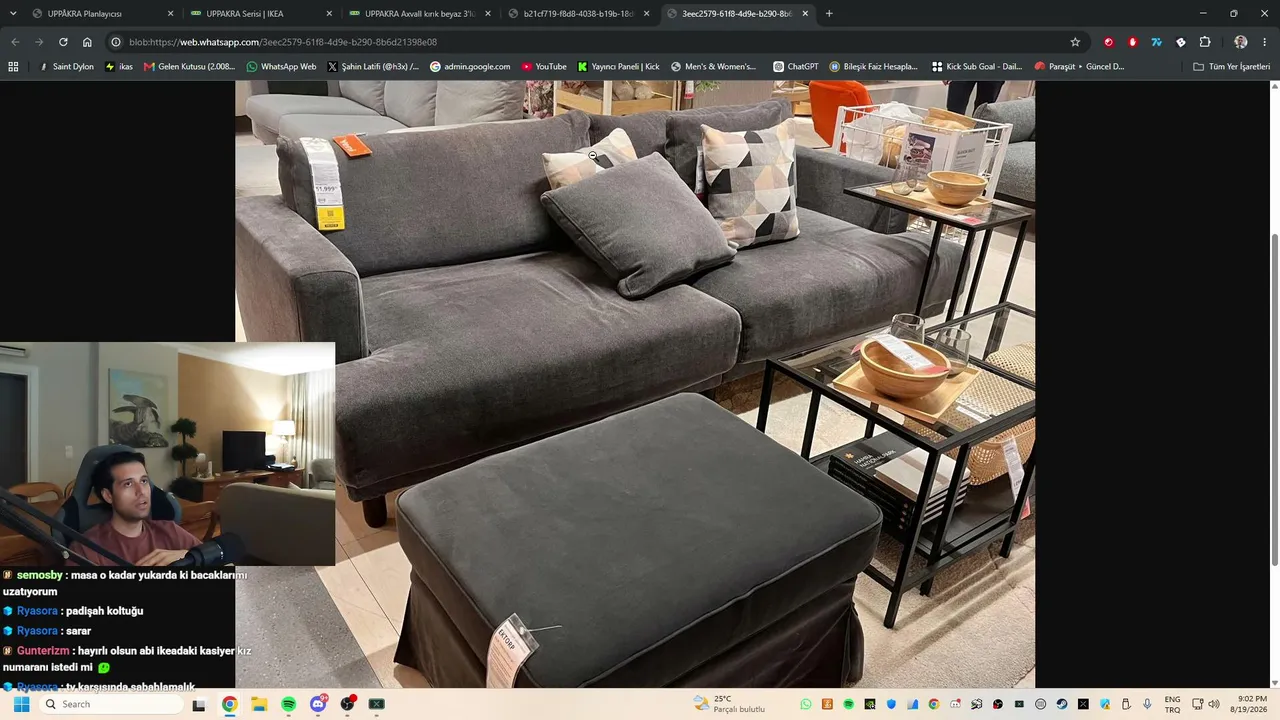The width and height of the screenshot is (1280, 720).
Task: Click the WhatsApp icon in the system tray
Action: click(806, 704)
